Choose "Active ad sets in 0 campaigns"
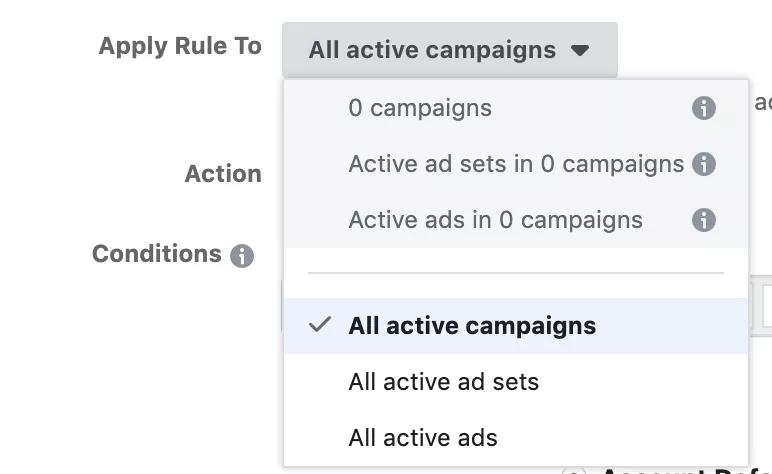Screen dimensions: 772x474 pyautogui.click(x=516, y=164)
